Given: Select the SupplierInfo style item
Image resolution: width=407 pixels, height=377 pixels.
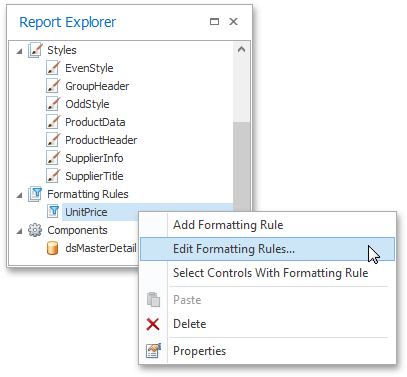Looking at the screenshot, I should (94, 158).
